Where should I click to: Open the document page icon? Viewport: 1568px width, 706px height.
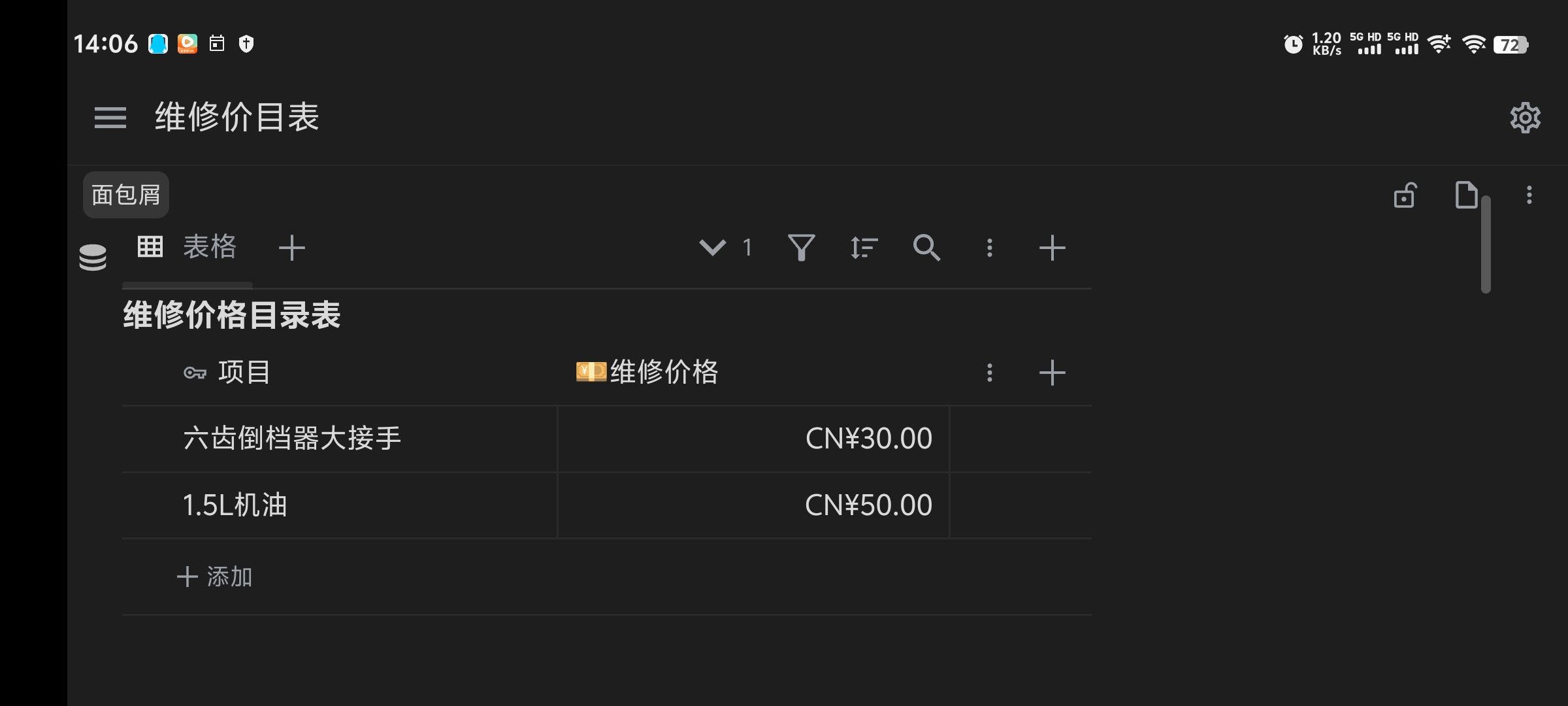coord(1466,195)
